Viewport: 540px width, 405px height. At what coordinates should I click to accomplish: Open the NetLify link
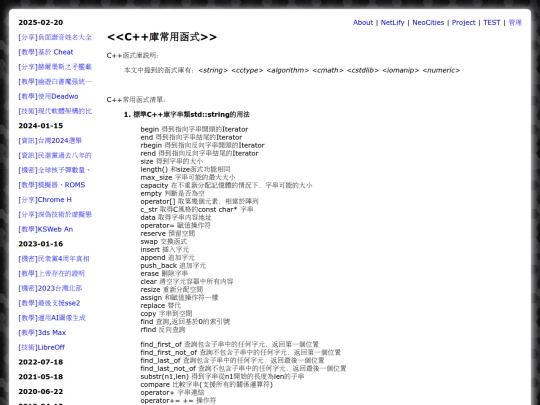point(392,23)
